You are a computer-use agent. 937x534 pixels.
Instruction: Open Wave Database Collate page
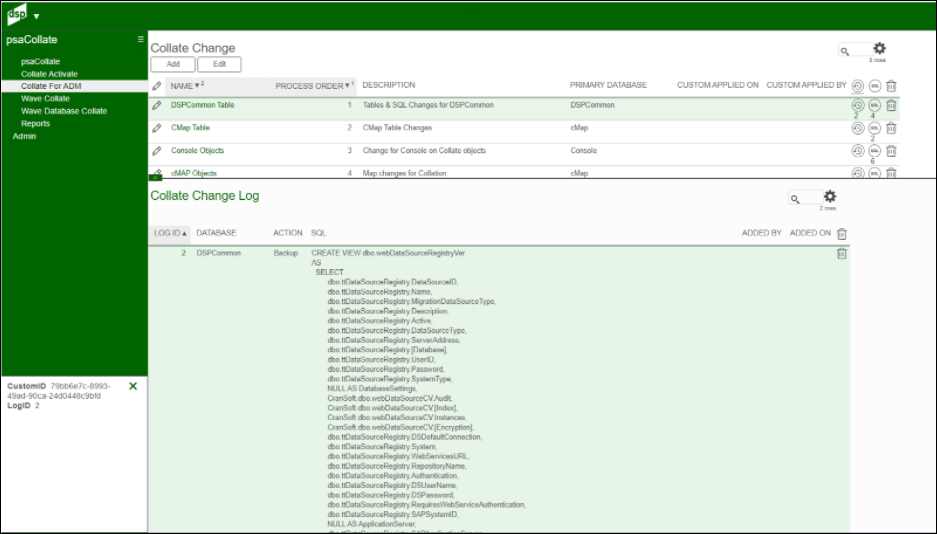coord(64,111)
